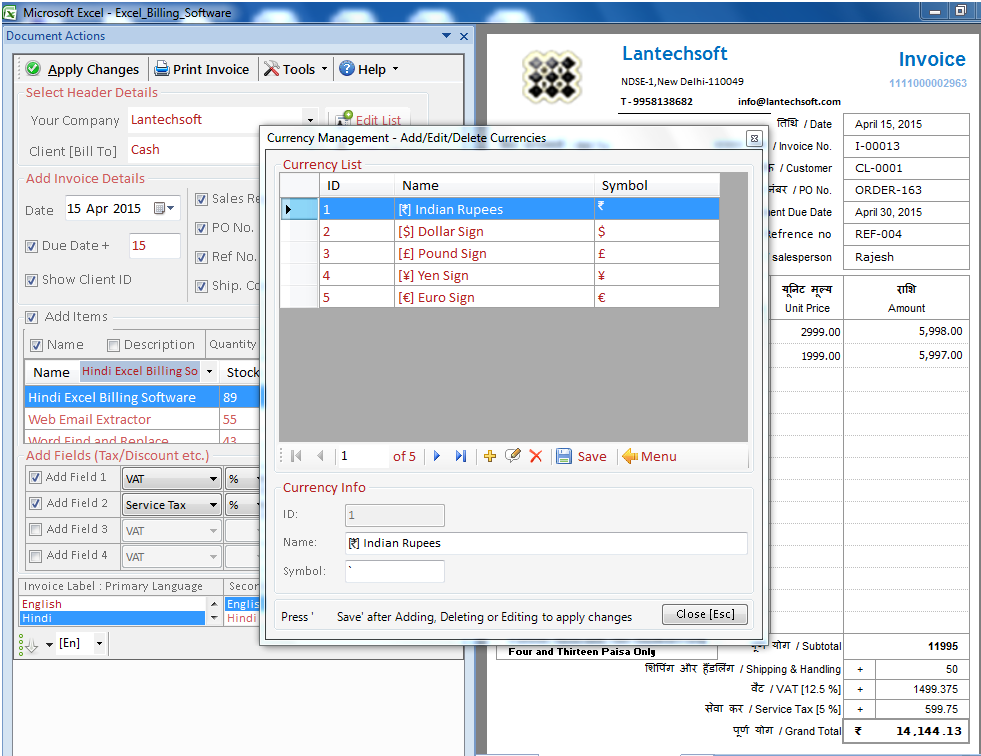Click the Due Date days field
The width and height of the screenshot is (981, 756).
(155, 246)
